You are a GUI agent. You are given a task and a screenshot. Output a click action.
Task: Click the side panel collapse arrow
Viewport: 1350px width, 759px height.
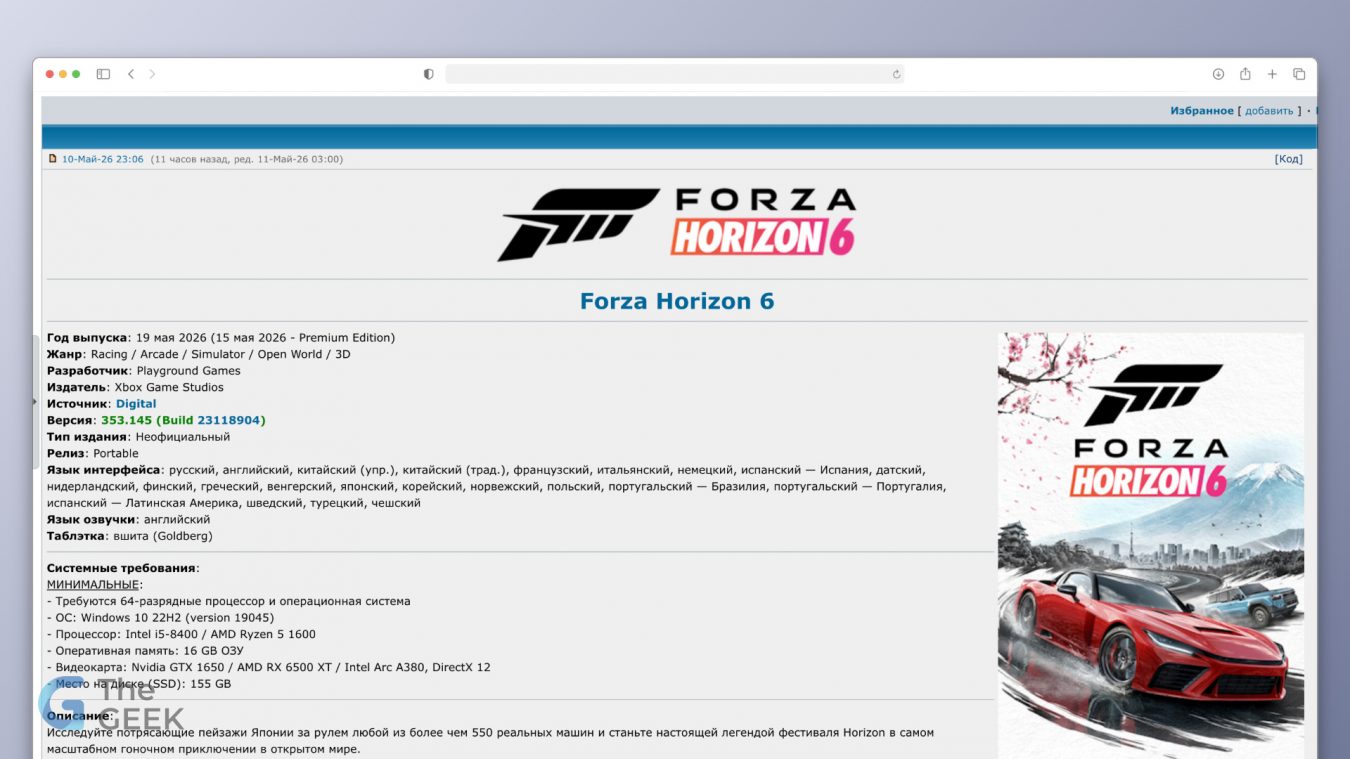36,400
